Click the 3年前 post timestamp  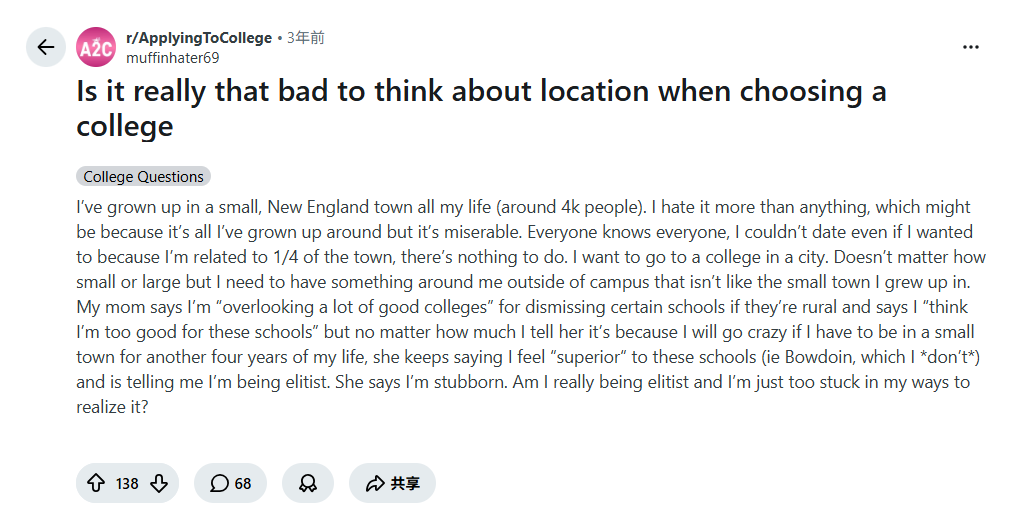[x=306, y=38]
